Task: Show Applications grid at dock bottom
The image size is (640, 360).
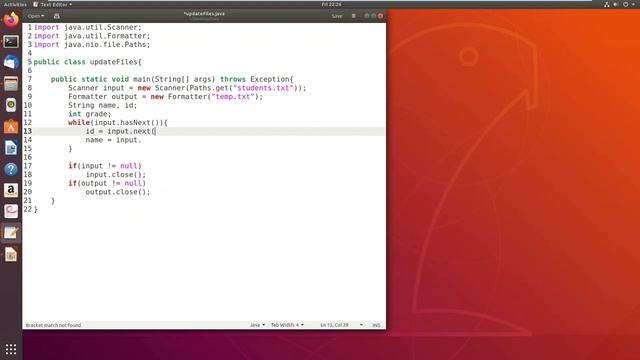Action: point(11,349)
